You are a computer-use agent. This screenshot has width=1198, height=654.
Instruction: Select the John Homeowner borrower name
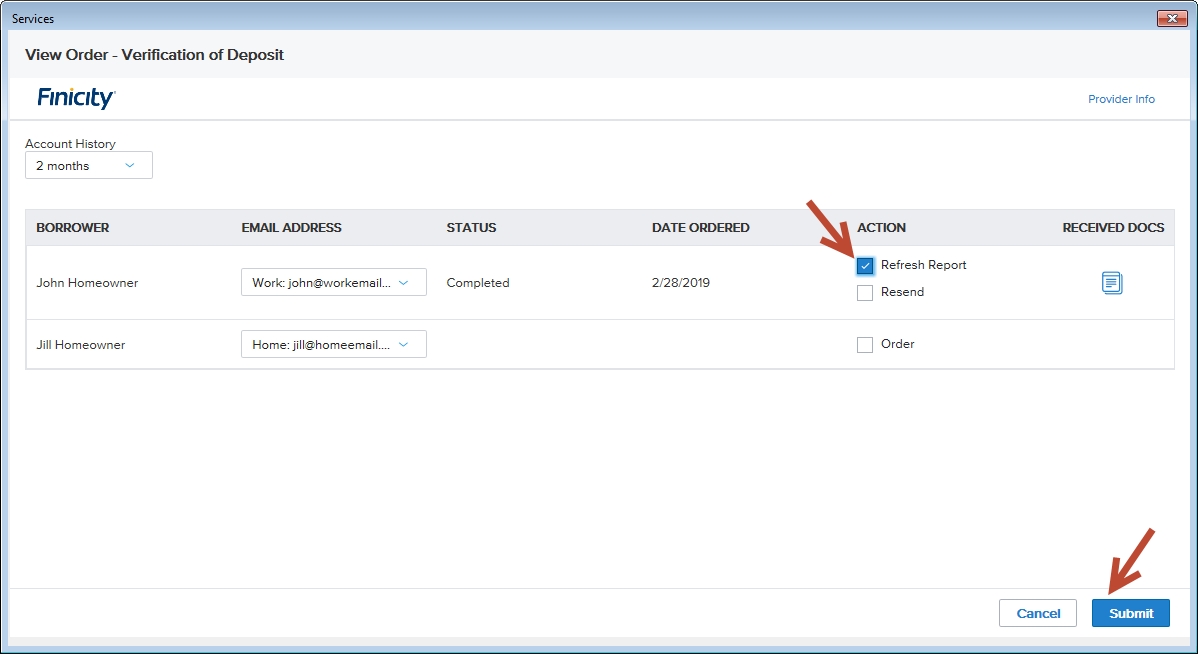pyautogui.click(x=87, y=283)
